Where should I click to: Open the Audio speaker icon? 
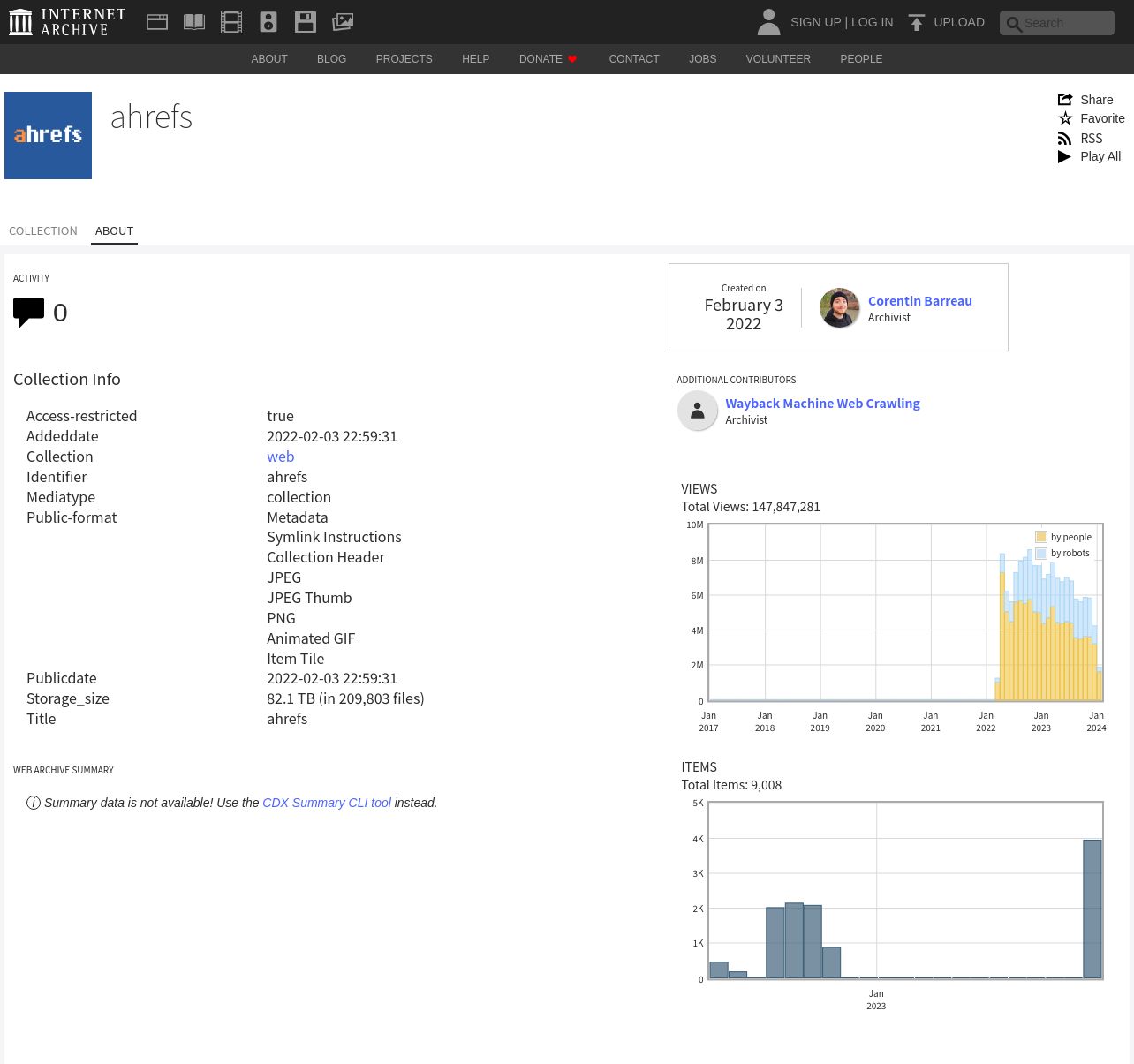(268, 22)
